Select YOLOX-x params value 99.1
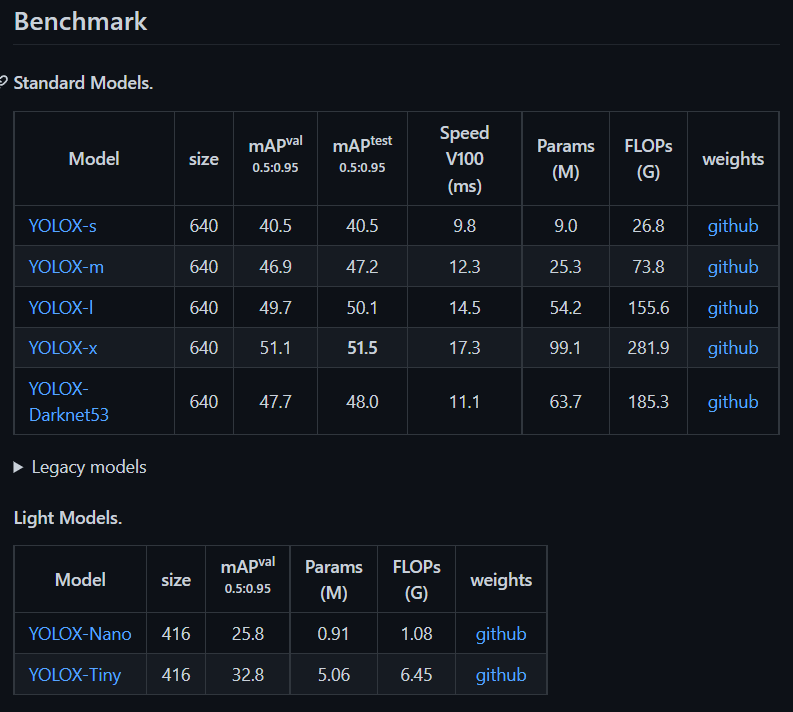 pyautogui.click(x=565, y=348)
